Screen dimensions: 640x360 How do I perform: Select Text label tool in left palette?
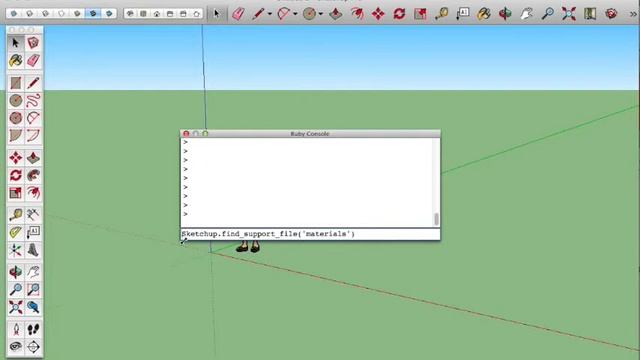(33, 232)
